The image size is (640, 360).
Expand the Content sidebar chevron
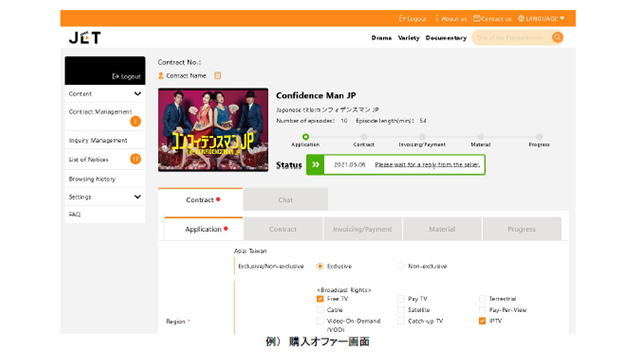pos(138,93)
